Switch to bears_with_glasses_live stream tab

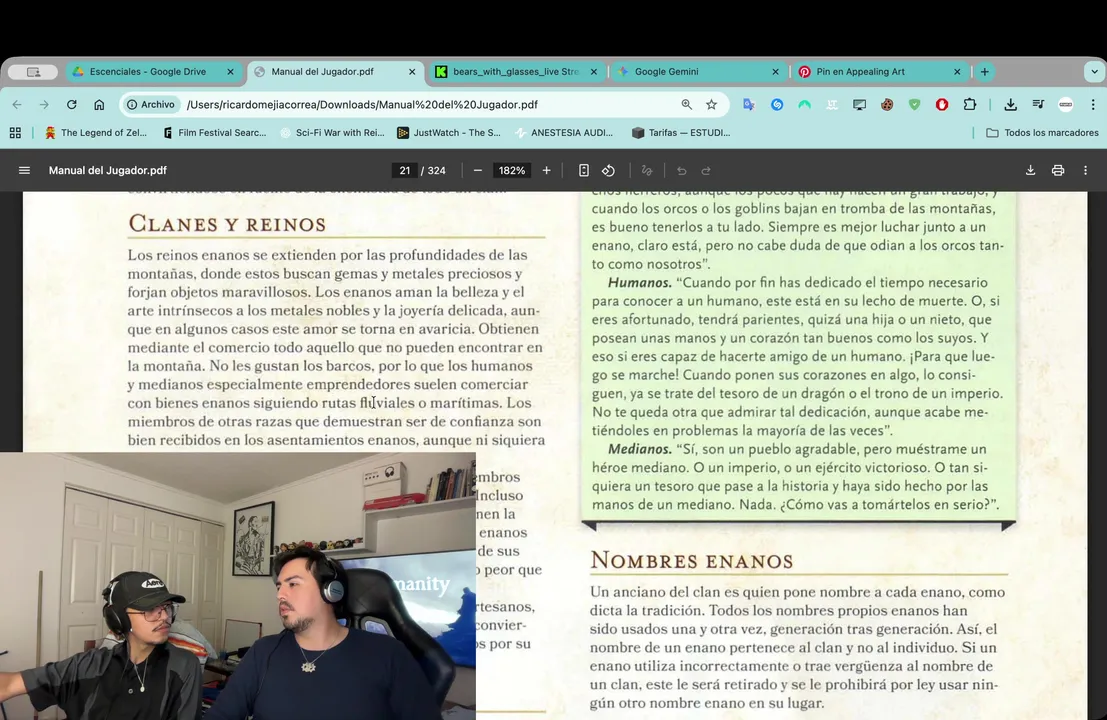pyautogui.click(x=517, y=71)
